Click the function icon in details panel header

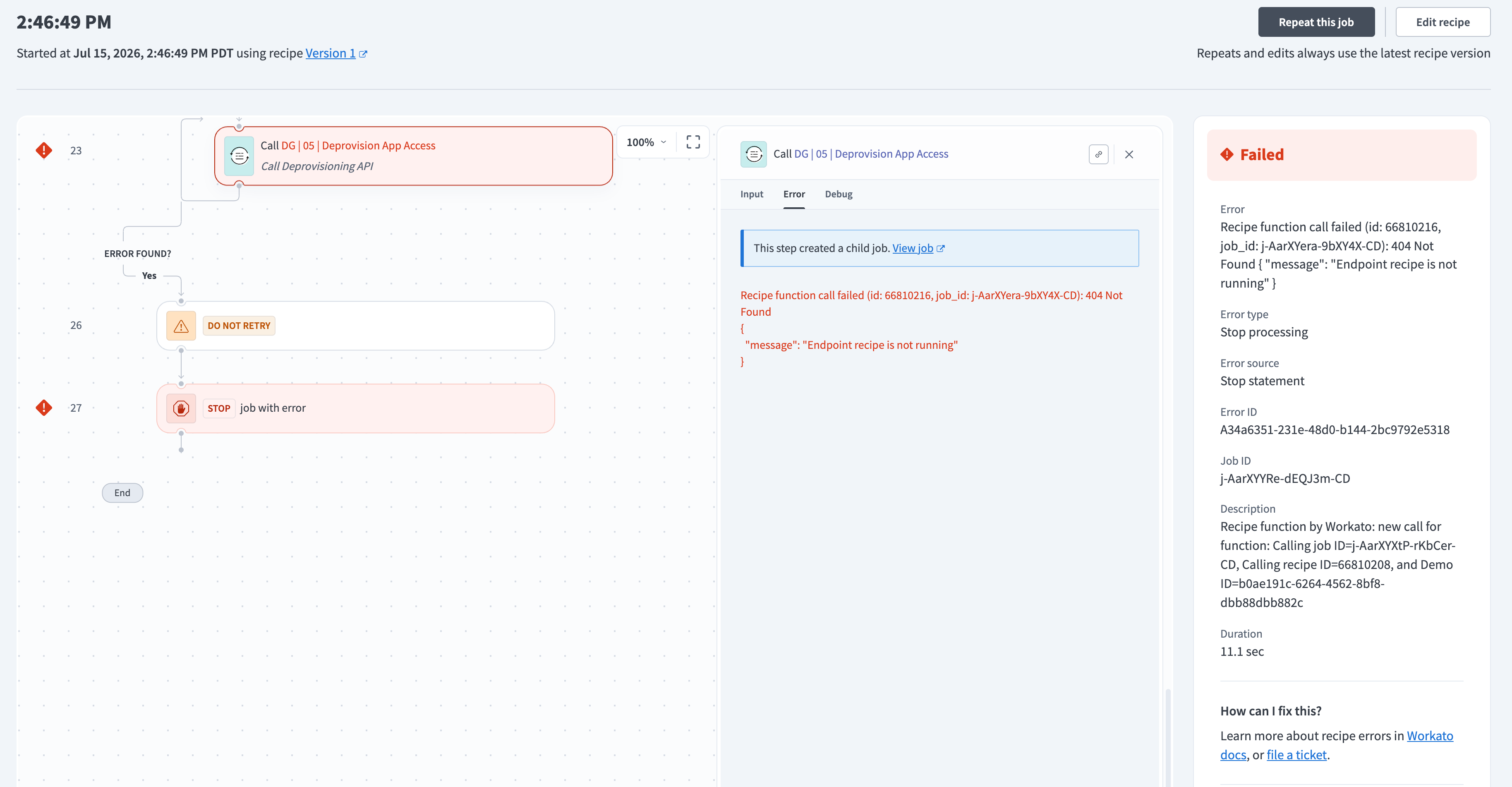(753, 154)
